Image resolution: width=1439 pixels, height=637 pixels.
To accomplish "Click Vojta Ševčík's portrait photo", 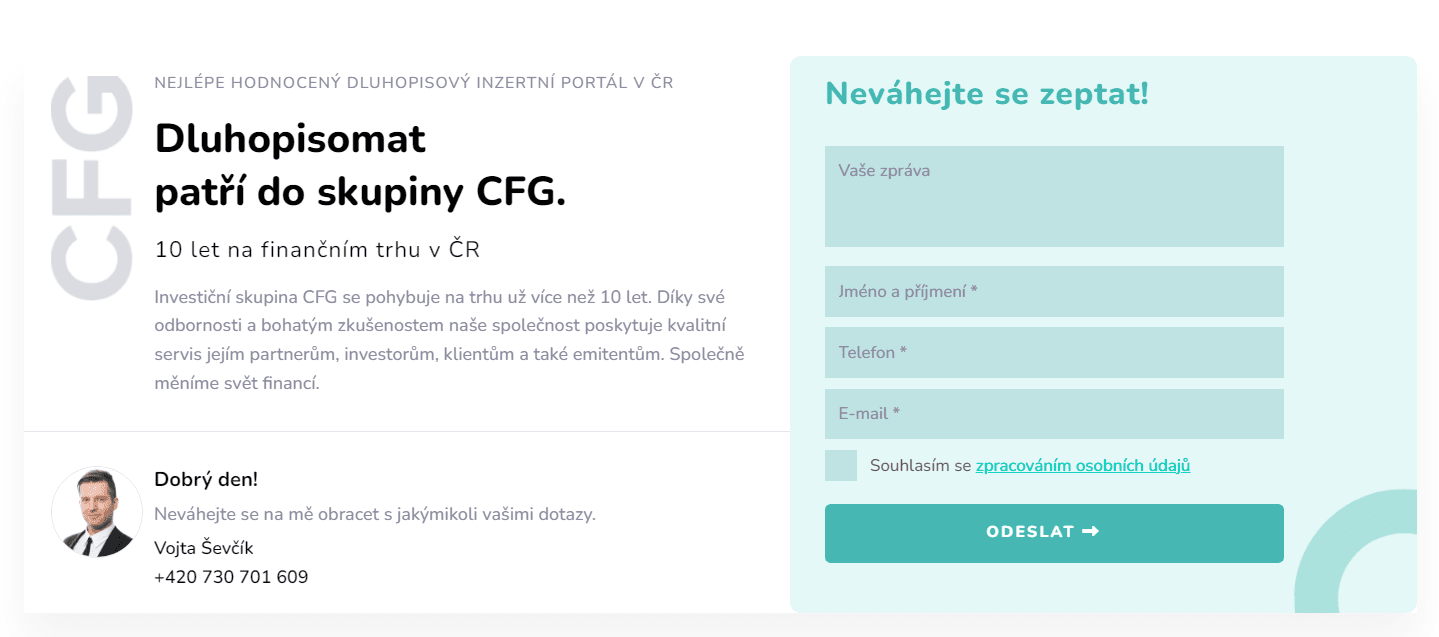I will 97,512.
